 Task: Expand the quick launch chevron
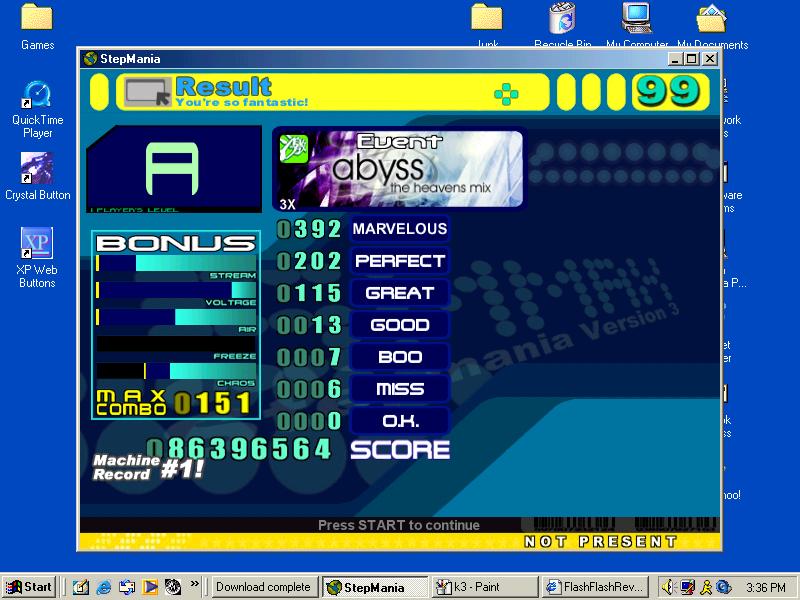(194, 583)
